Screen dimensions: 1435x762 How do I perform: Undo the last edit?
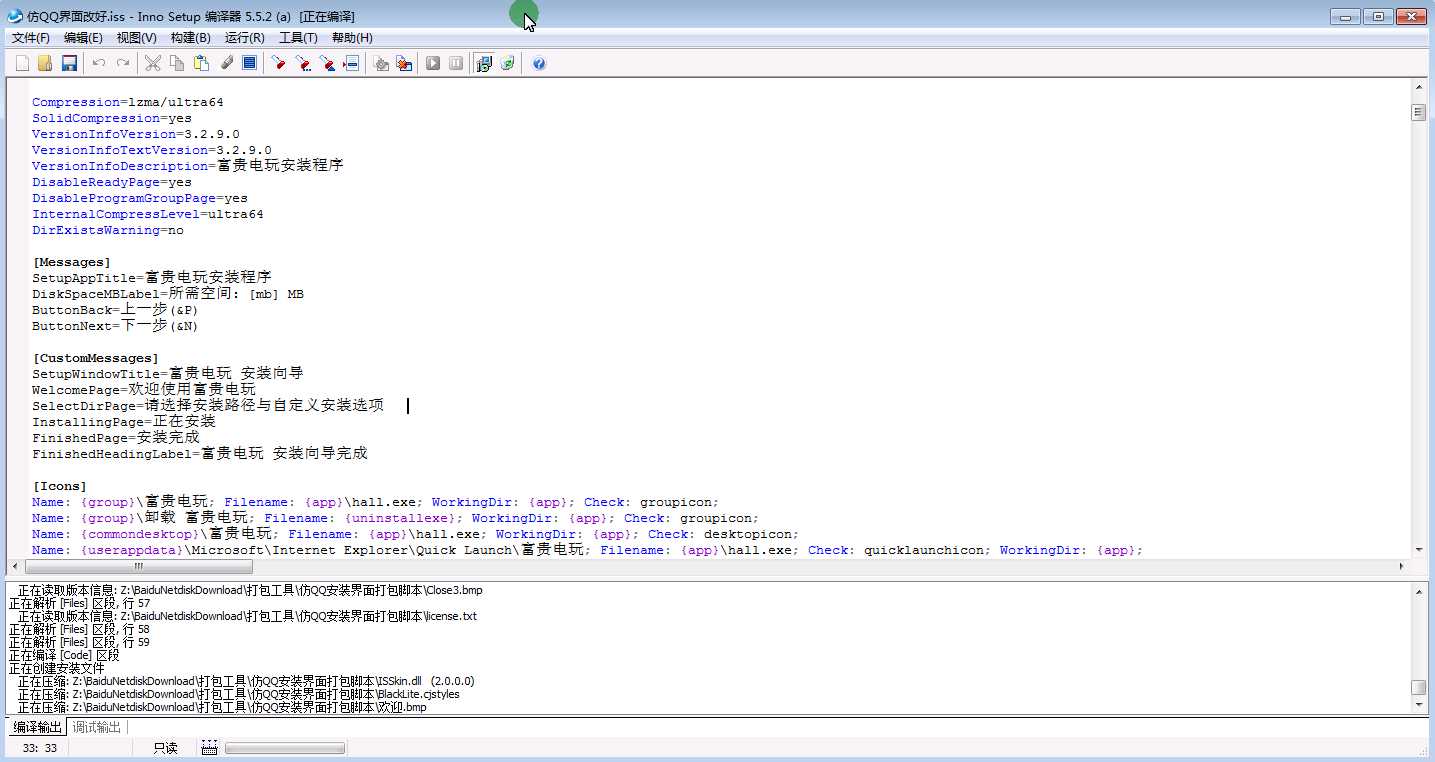pyautogui.click(x=99, y=63)
